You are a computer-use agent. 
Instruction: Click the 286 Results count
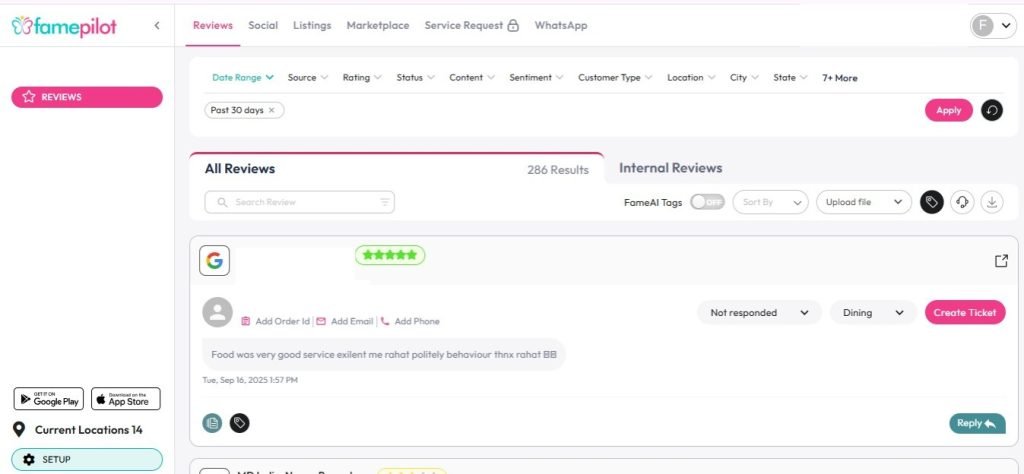(x=558, y=170)
